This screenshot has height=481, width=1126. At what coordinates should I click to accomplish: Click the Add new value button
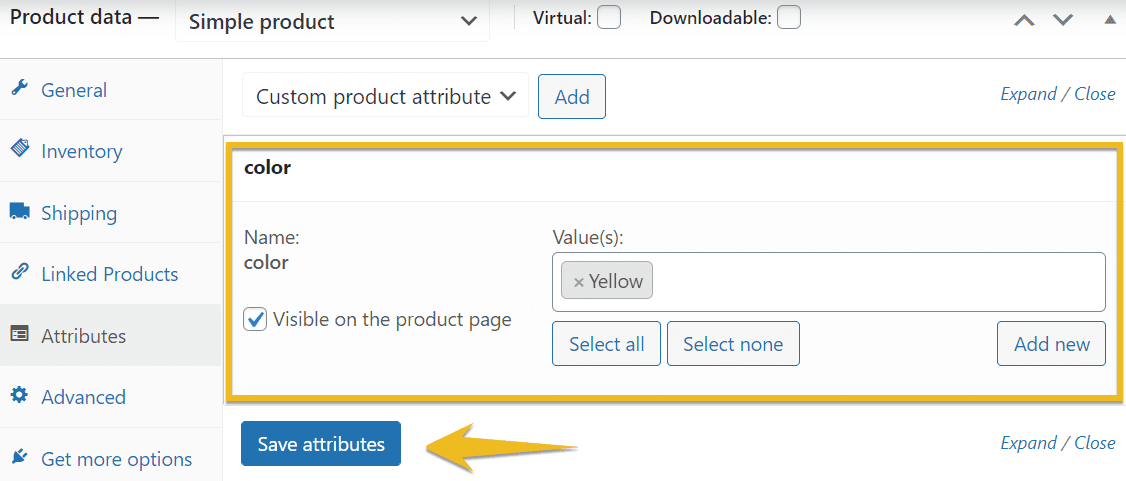pos(1052,344)
